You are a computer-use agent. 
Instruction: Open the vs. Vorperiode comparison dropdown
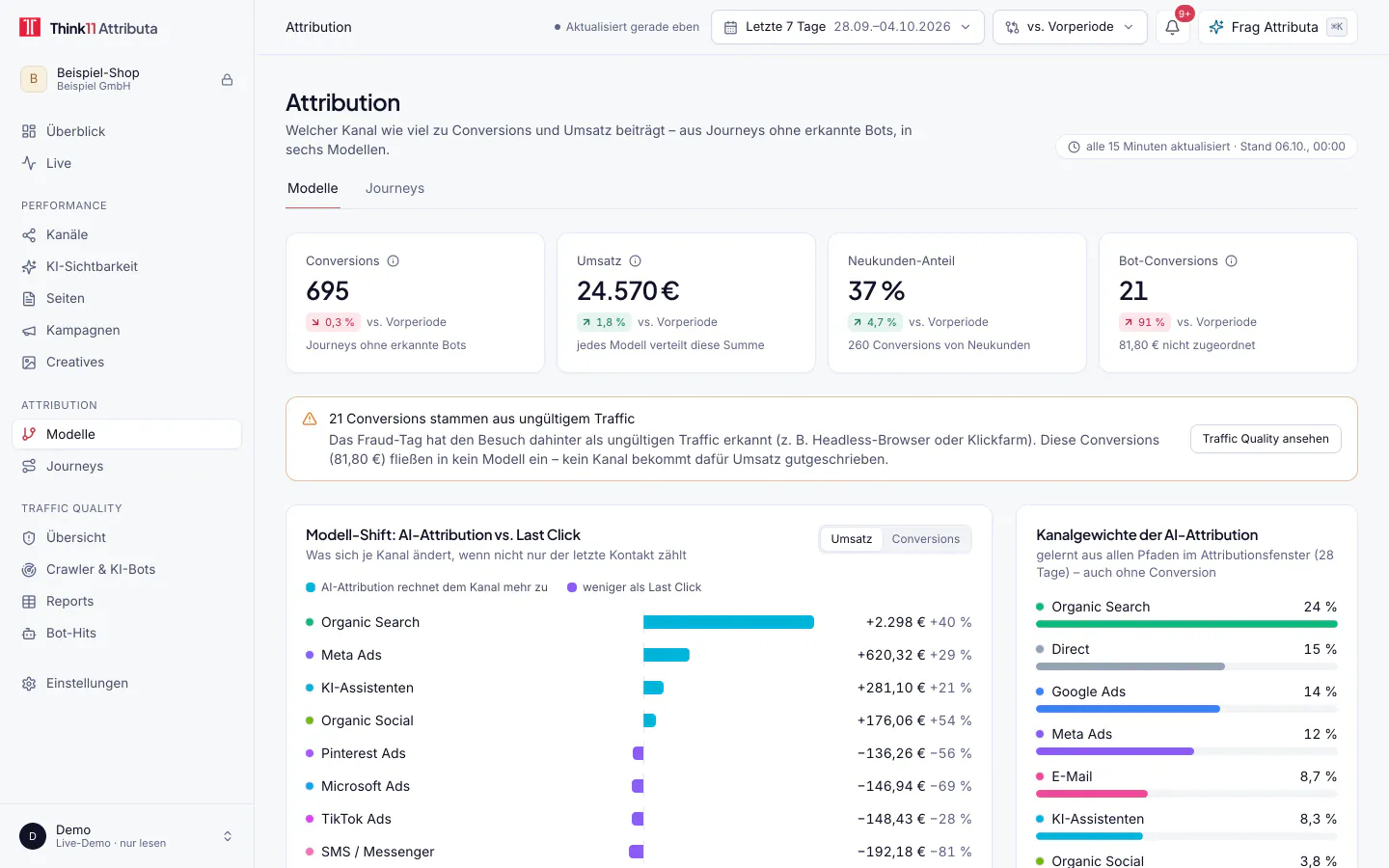pos(1070,27)
